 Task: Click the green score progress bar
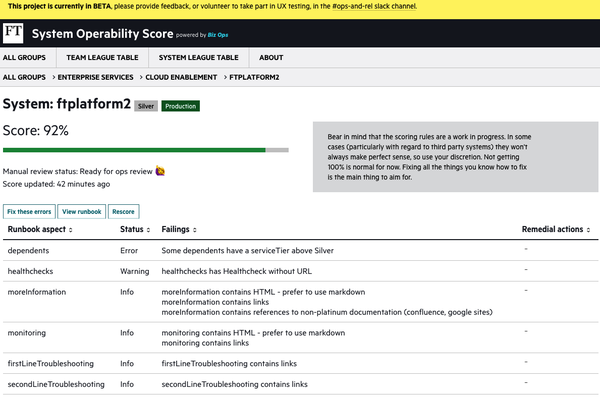click(x=134, y=150)
